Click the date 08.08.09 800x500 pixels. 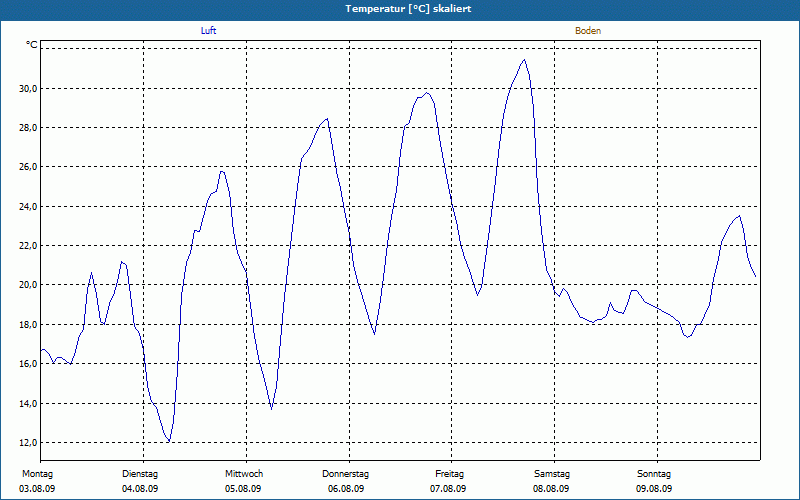[551, 489]
